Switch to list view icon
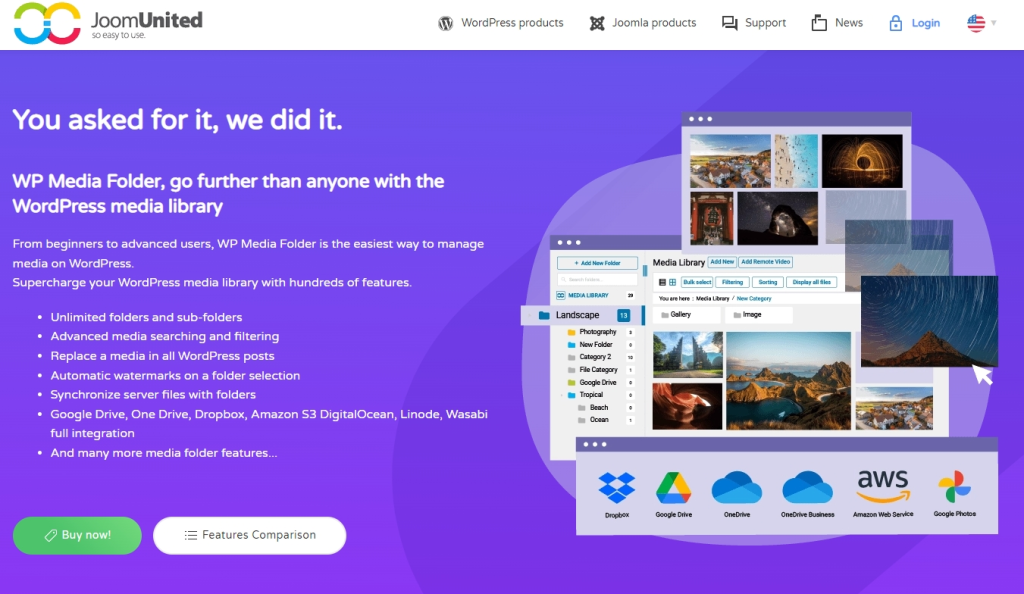This screenshot has height=594, width=1024. point(662,283)
